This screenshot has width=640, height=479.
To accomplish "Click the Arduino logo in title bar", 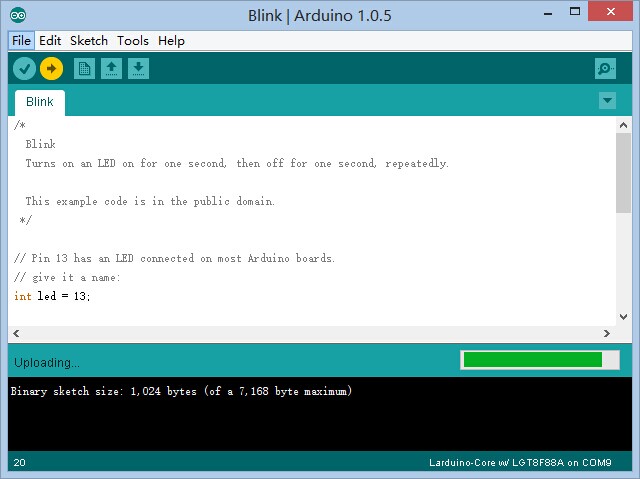I will tap(18, 16).
